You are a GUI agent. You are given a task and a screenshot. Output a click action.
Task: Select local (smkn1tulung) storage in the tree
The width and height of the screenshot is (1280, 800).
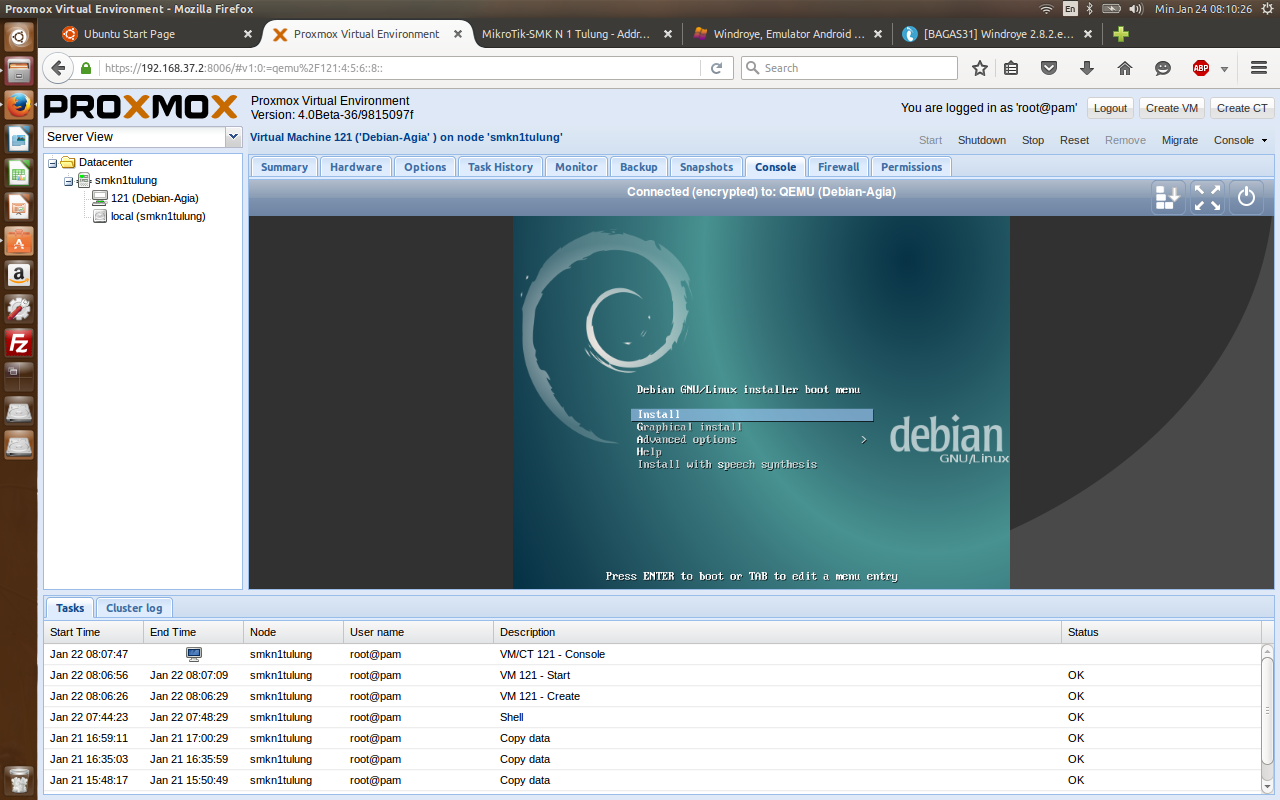(158, 216)
